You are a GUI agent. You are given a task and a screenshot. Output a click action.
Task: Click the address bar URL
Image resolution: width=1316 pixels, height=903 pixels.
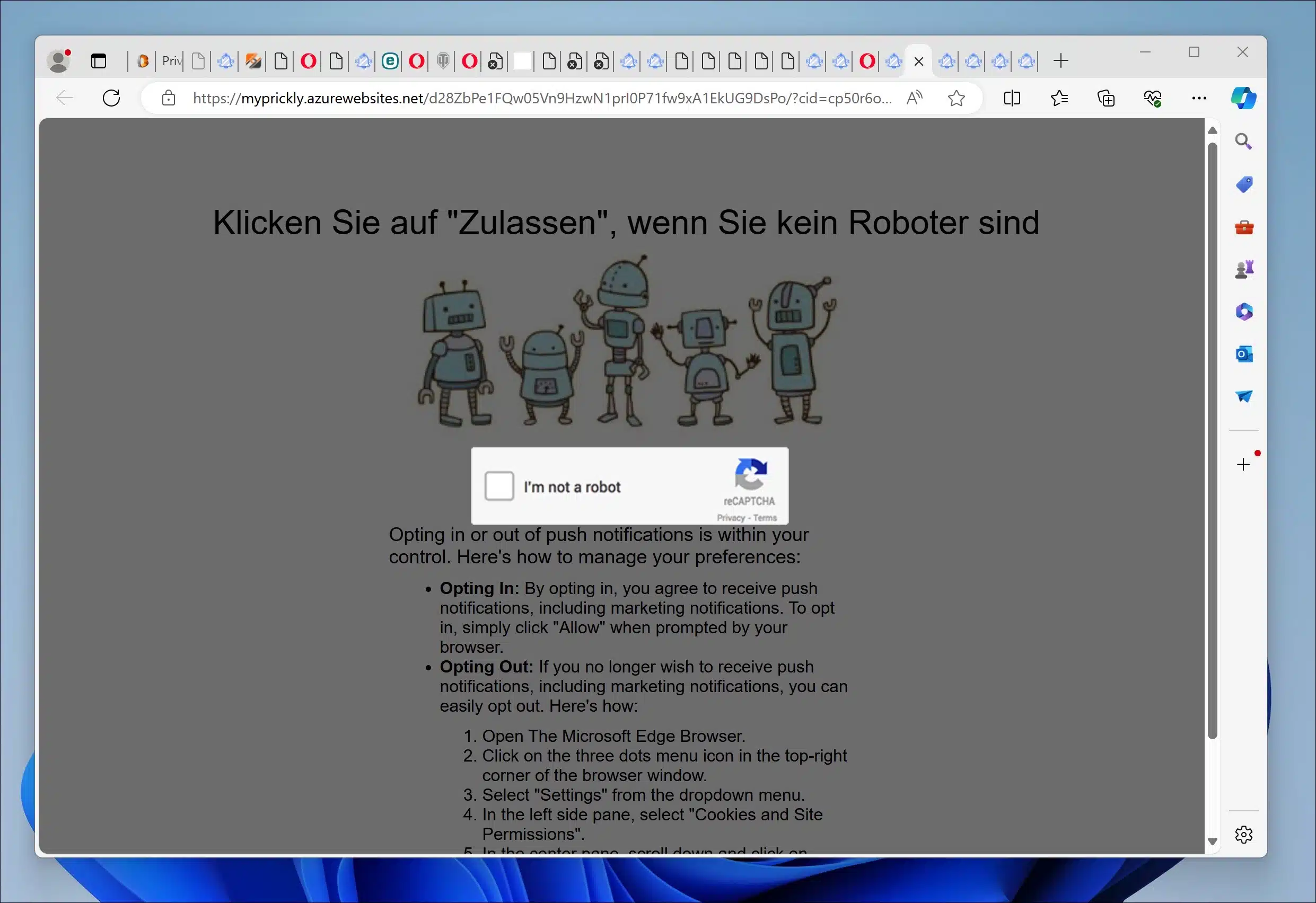542,99
